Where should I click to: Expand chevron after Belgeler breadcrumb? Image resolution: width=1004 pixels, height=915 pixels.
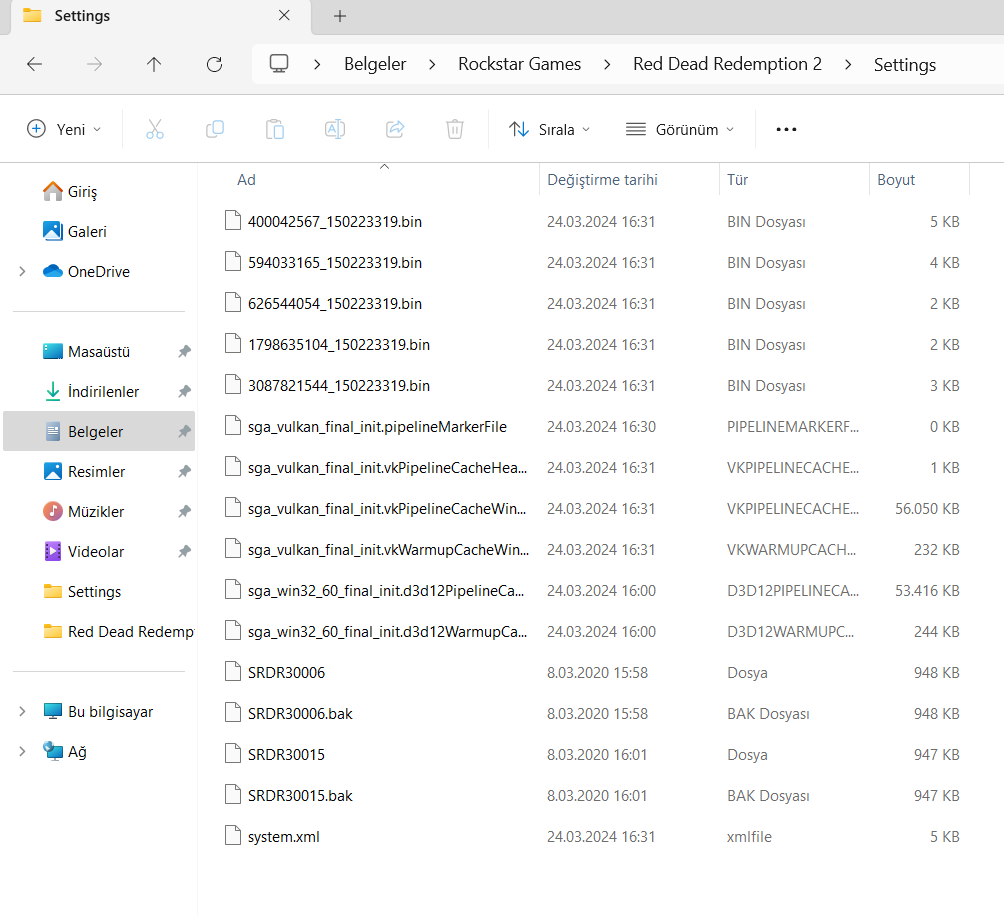tap(432, 65)
